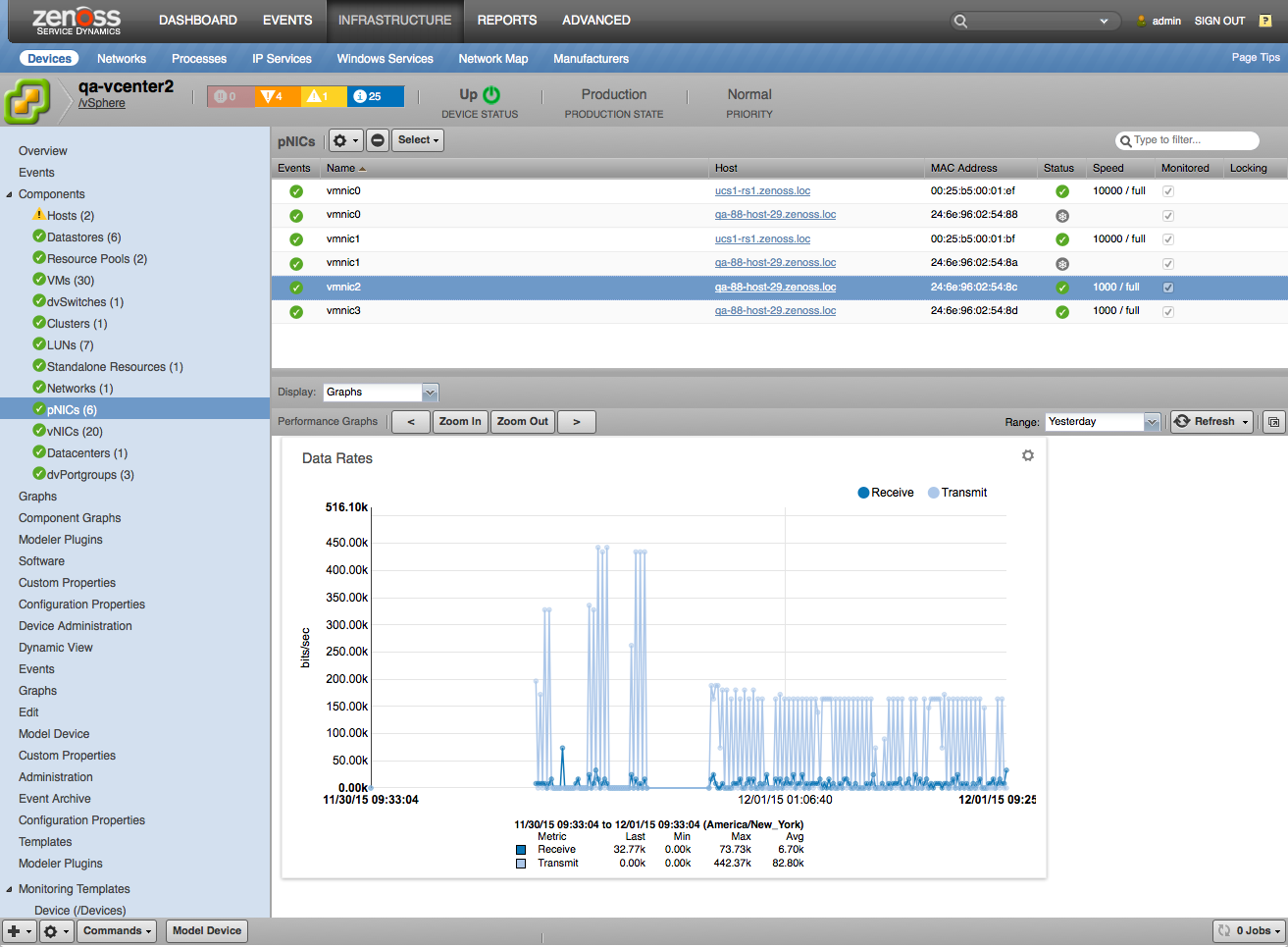Open the global search dropdown arrow
Screen dimensions: 1288x947
click(x=1104, y=21)
